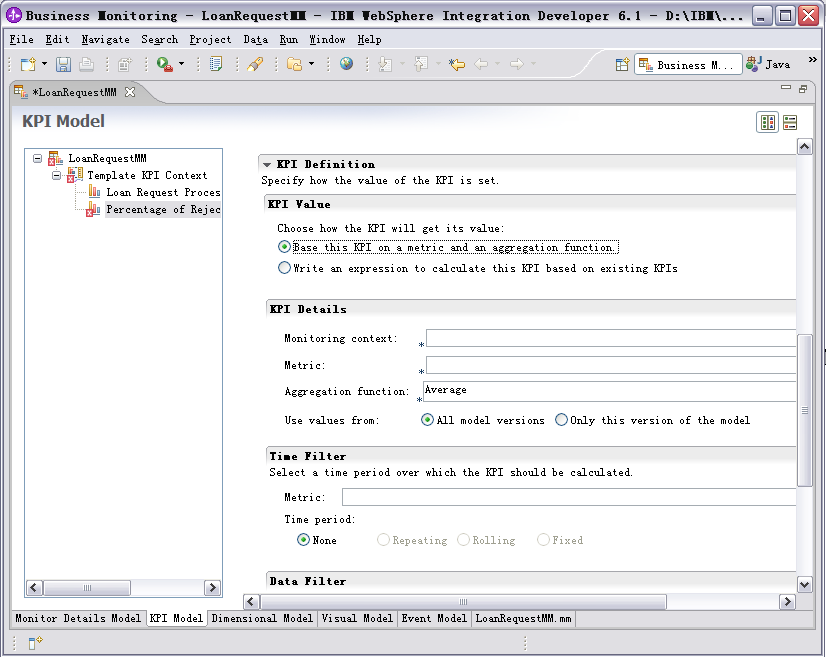The width and height of the screenshot is (826, 657).
Task: Collapse the LoanRequestMM tree node
Action: click(37, 158)
